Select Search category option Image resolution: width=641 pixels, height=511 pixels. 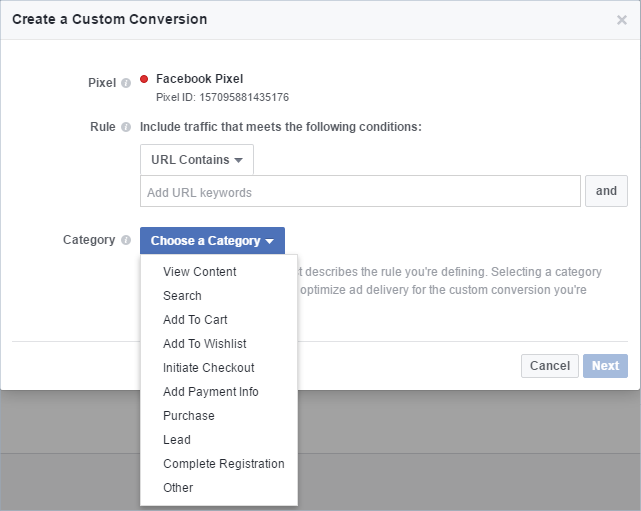[219, 296]
